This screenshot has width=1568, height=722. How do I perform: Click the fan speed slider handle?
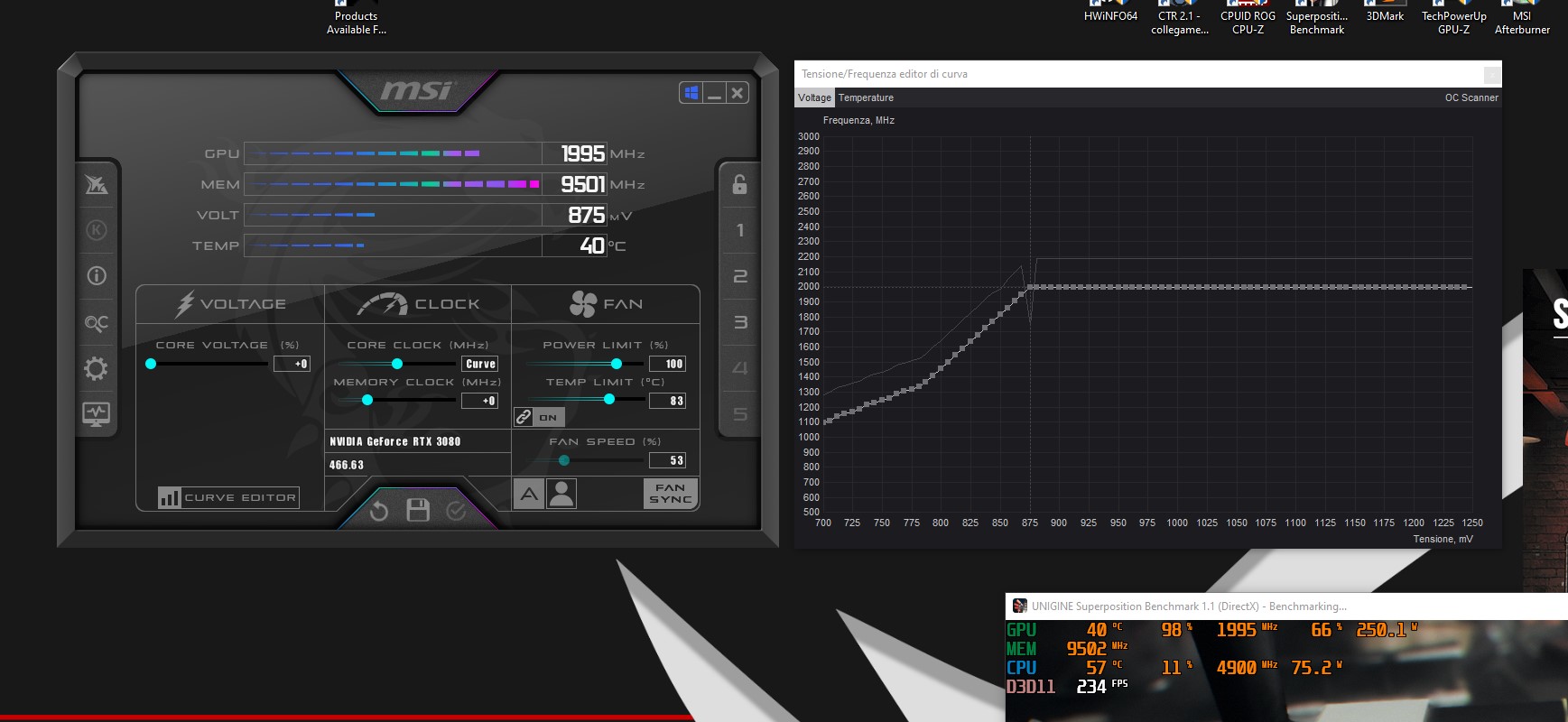[x=564, y=460]
